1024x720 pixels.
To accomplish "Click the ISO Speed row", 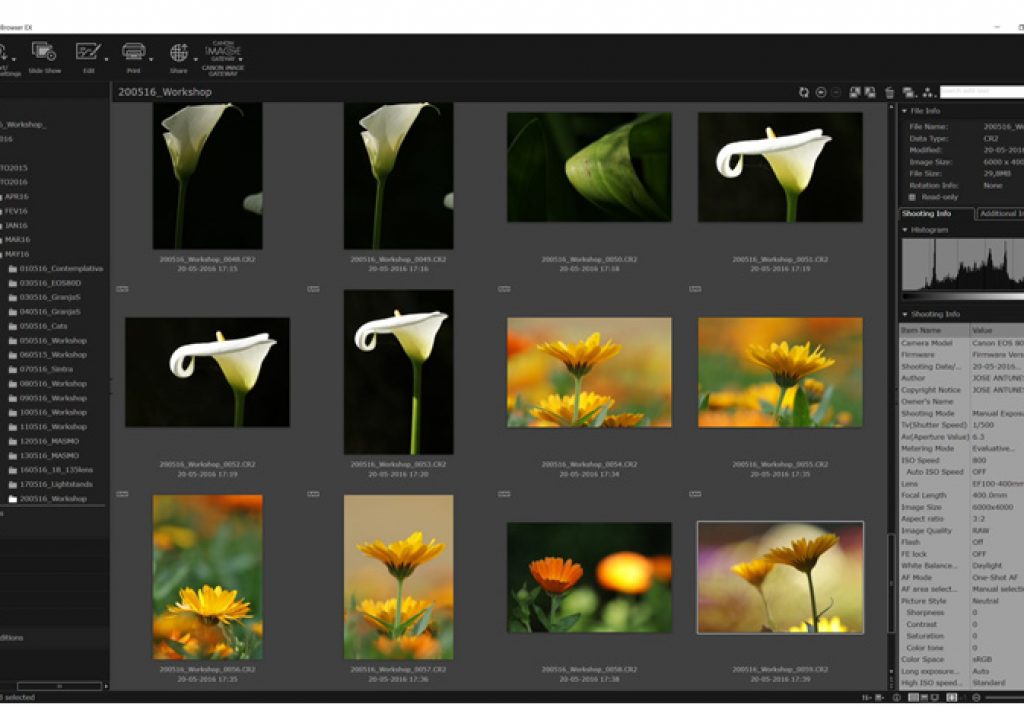I will (961, 461).
